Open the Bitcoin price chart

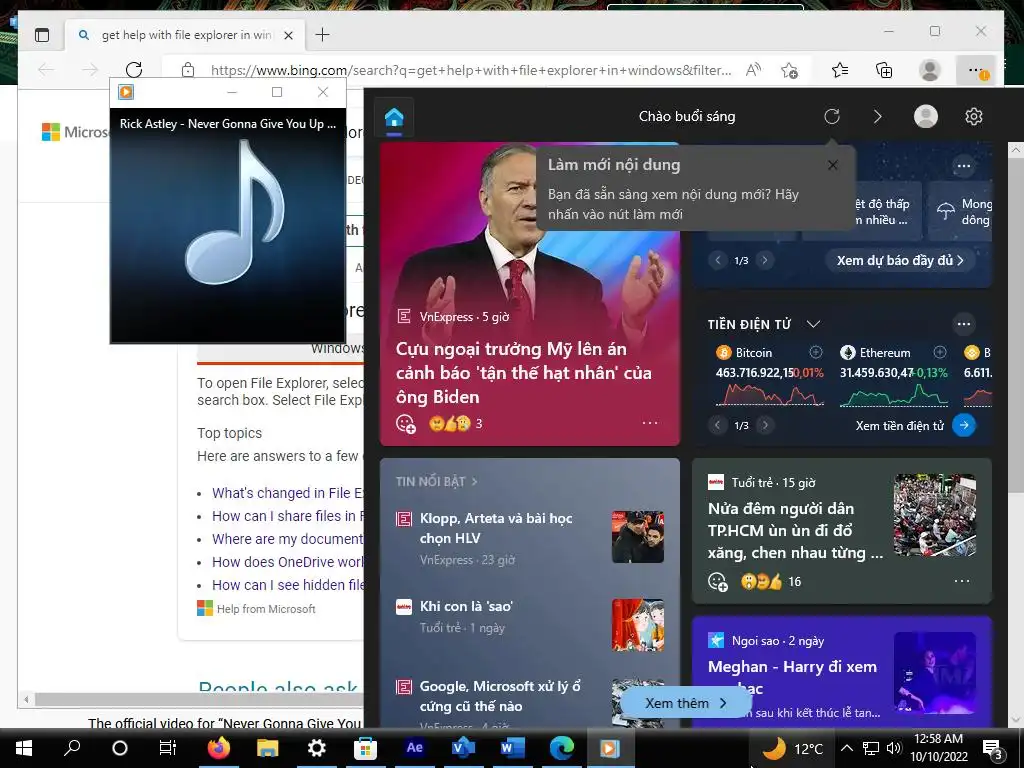coord(769,394)
